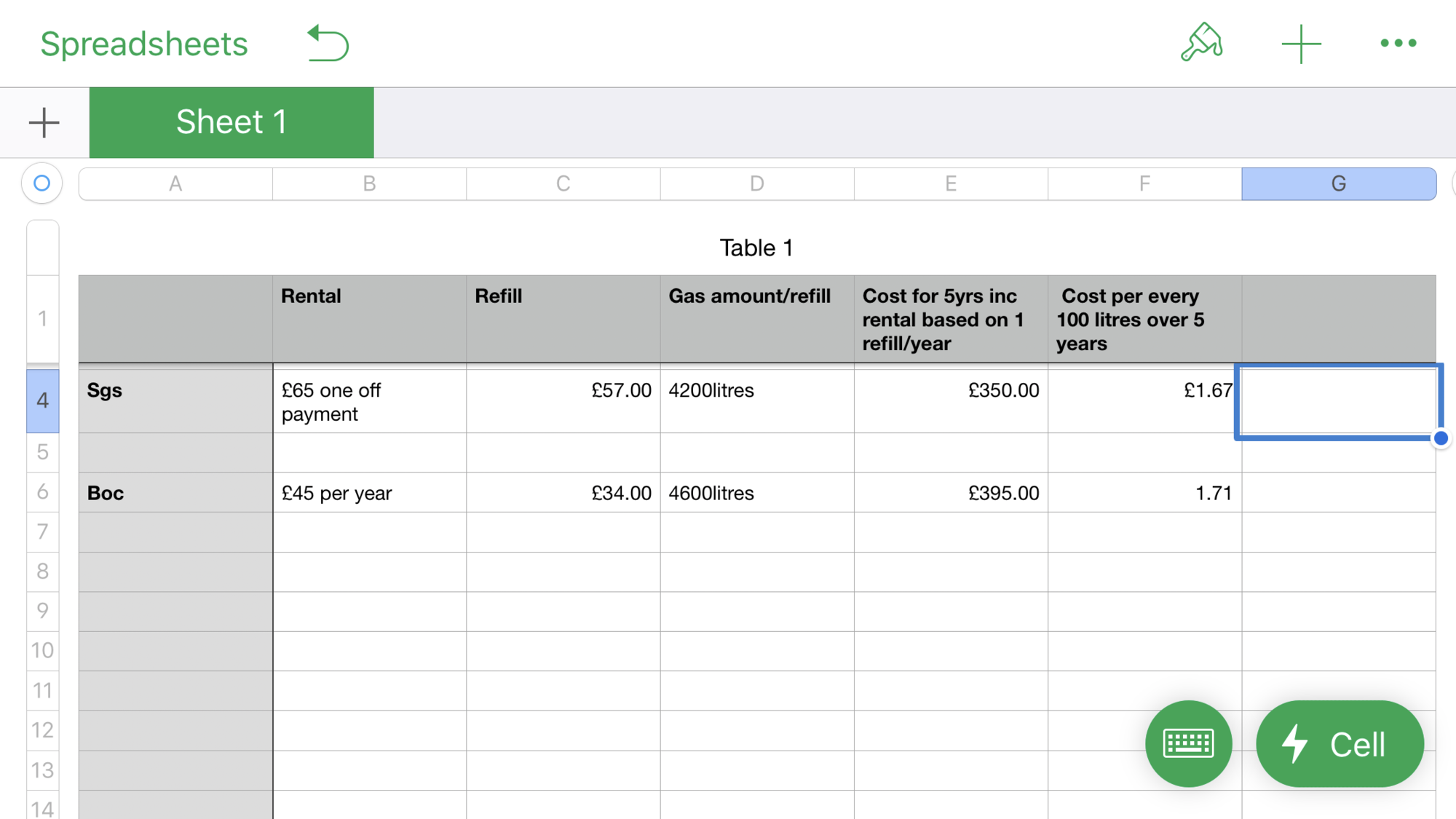Select the Gas amount/refill header cell

click(756, 319)
